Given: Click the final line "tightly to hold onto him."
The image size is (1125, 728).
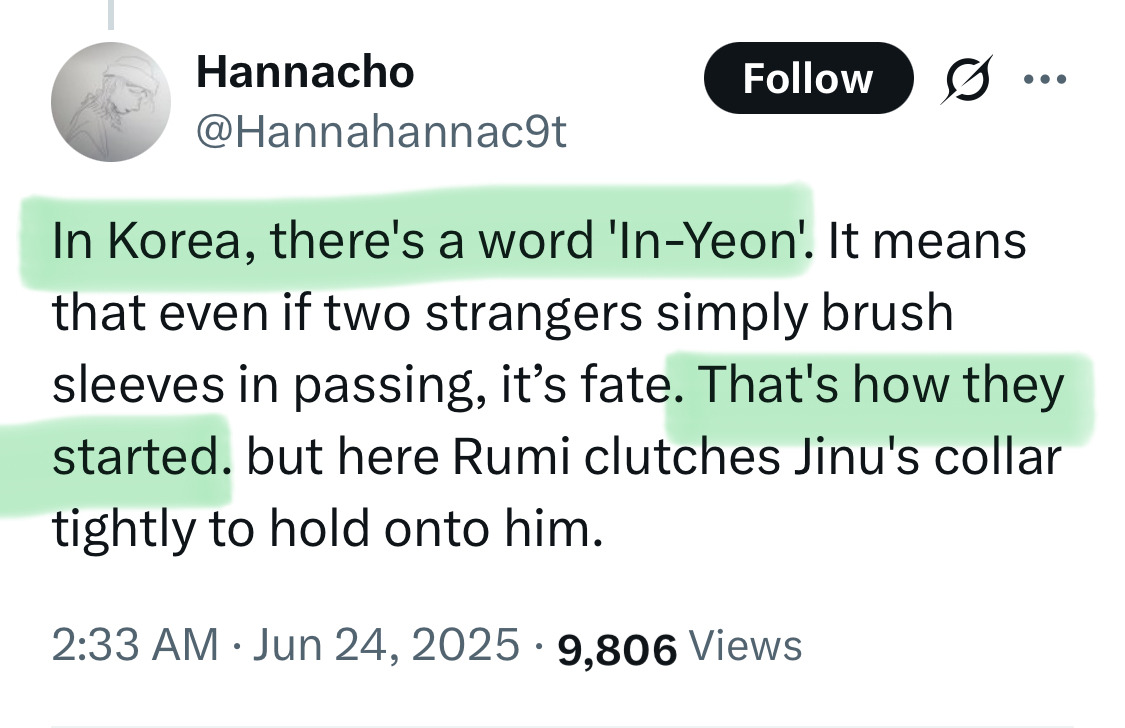Looking at the screenshot, I should (x=328, y=530).
